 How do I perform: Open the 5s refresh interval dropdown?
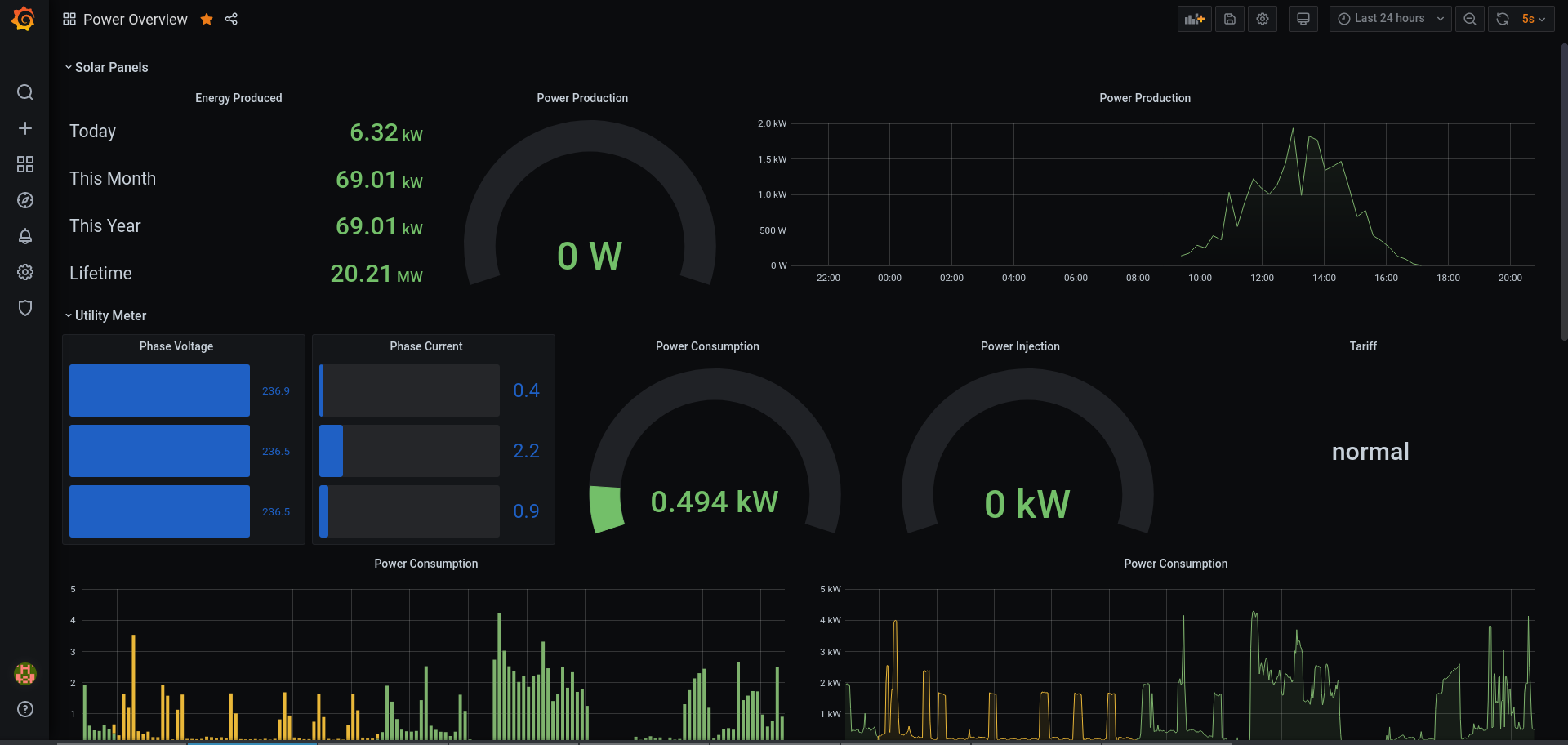[1534, 19]
